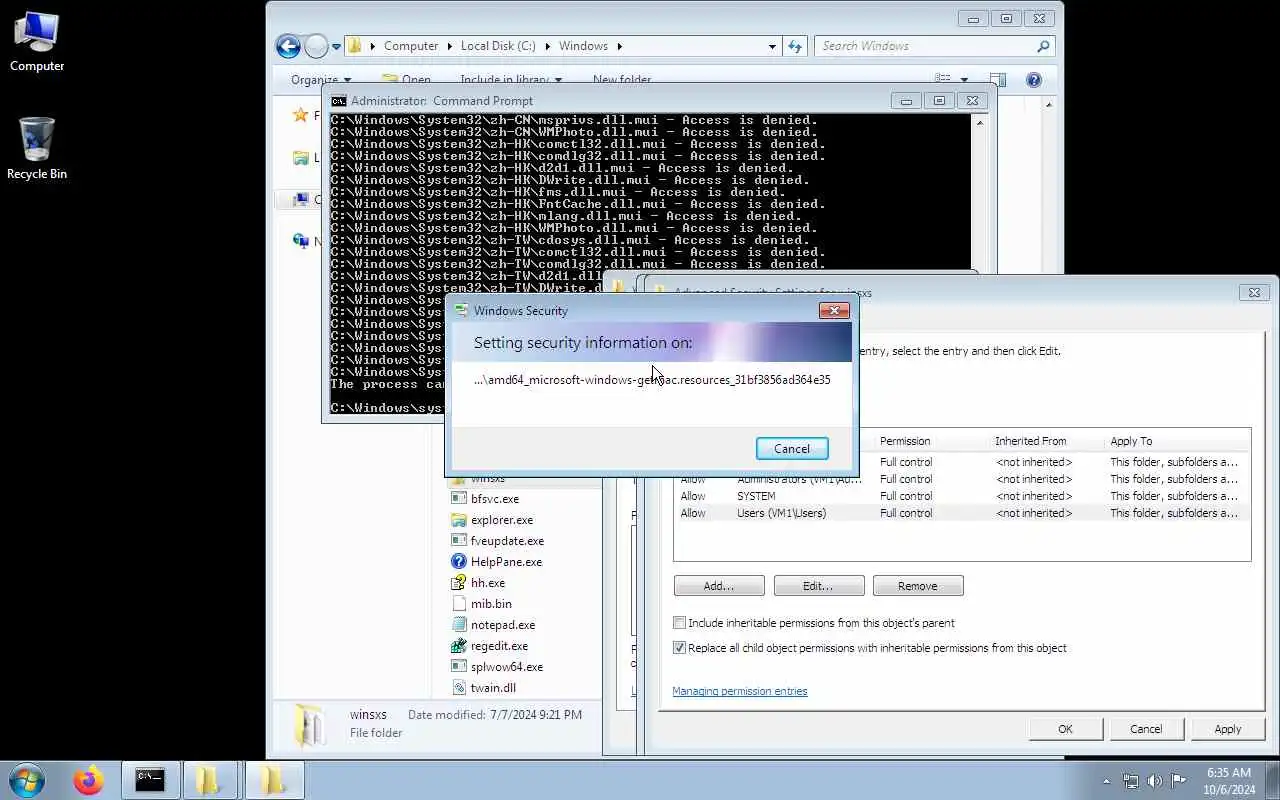
Task: Open the address bar history dropdown
Action: pos(772,46)
